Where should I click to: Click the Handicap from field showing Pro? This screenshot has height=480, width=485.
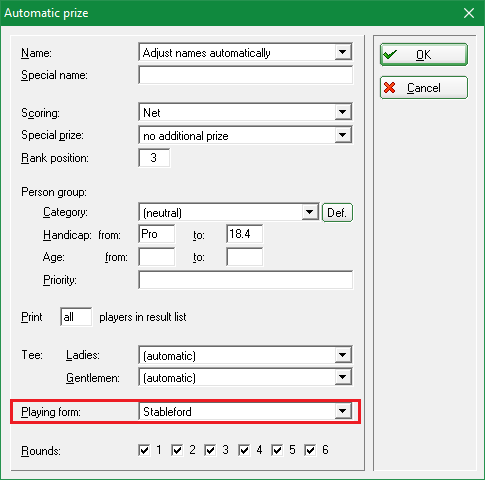pos(156,234)
